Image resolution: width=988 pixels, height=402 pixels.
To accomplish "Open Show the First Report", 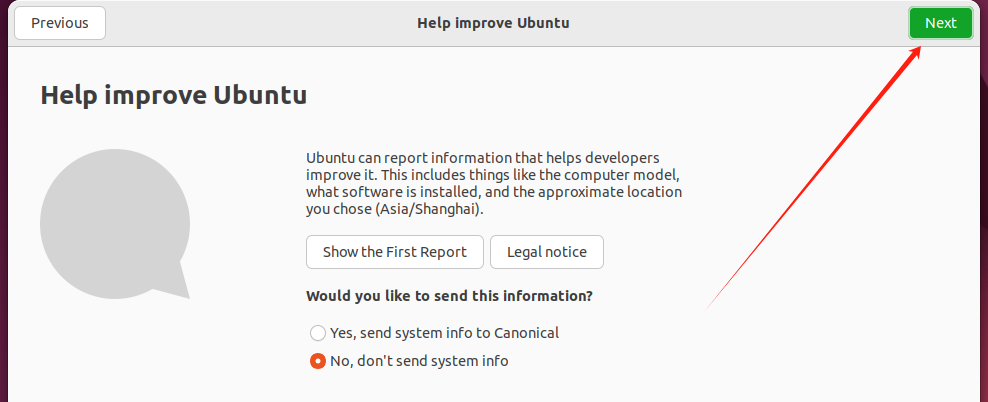I will point(394,252).
